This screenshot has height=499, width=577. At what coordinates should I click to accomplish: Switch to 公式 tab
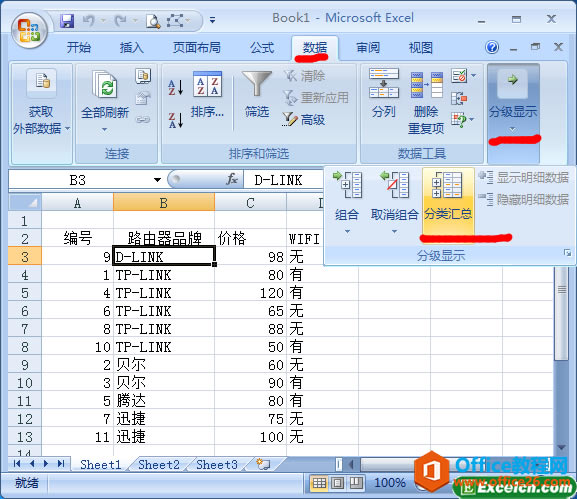262,48
